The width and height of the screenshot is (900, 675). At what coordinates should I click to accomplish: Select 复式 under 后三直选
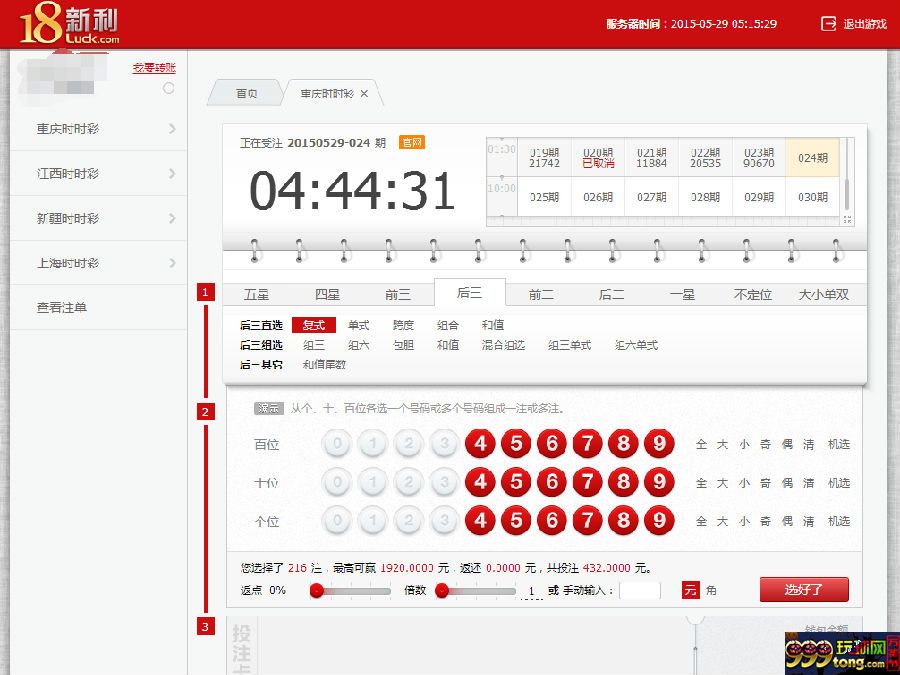(x=314, y=325)
